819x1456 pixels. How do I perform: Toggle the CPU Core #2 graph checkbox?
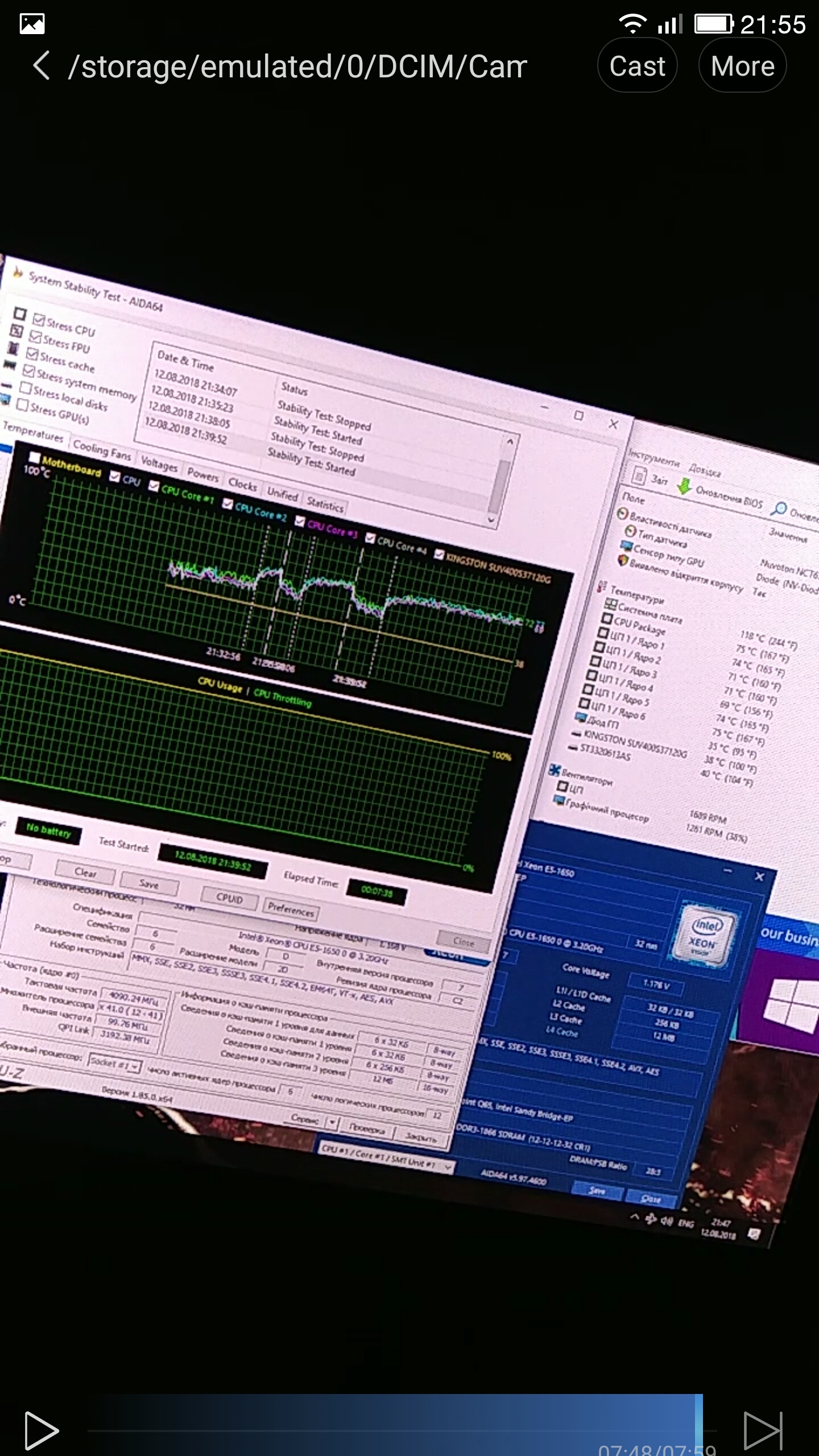coord(227,503)
